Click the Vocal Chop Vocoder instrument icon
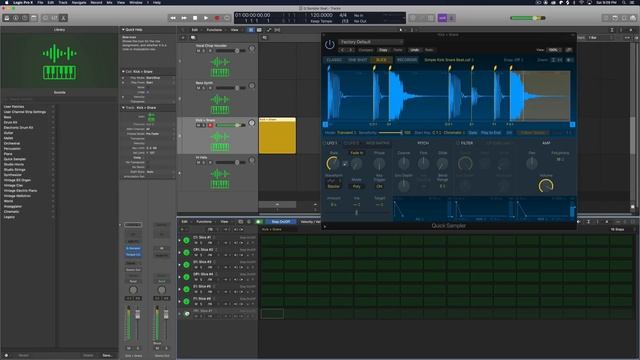The image size is (640, 360). click(x=220, y=67)
